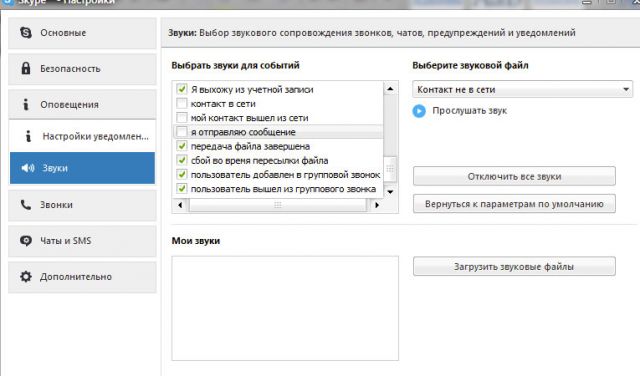Click the events list scroll down arrow

click(x=390, y=191)
